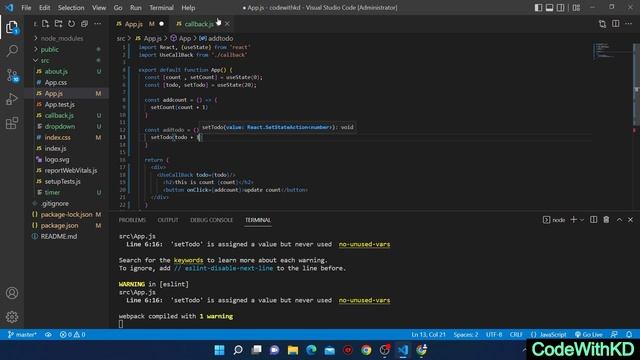Split the editor to the right
Viewport: 640px width, 360px height.
616,24
